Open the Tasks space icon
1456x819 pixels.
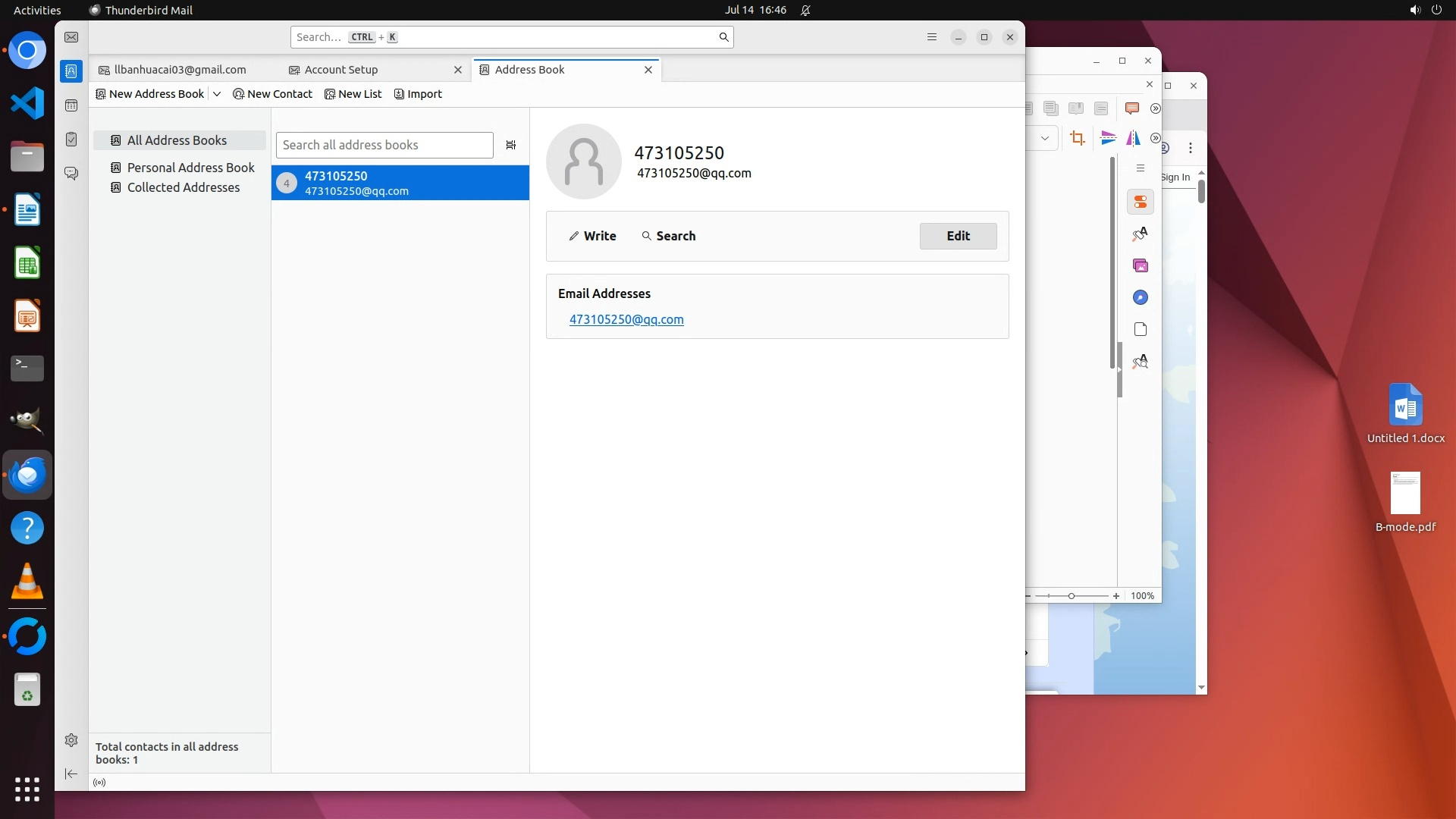(x=71, y=140)
